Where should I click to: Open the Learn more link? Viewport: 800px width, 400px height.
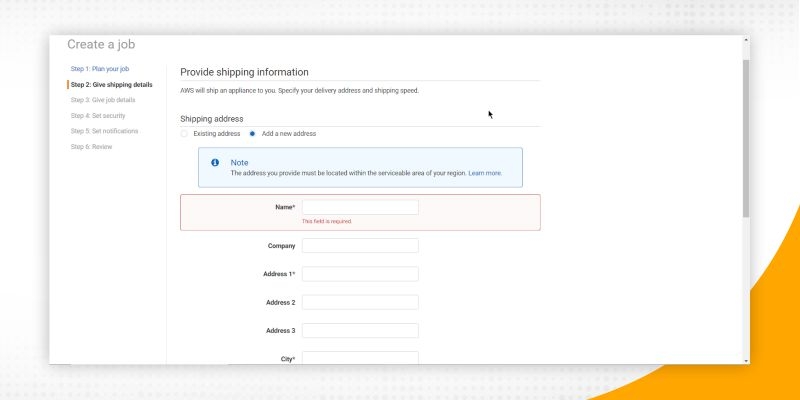[485, 173]
